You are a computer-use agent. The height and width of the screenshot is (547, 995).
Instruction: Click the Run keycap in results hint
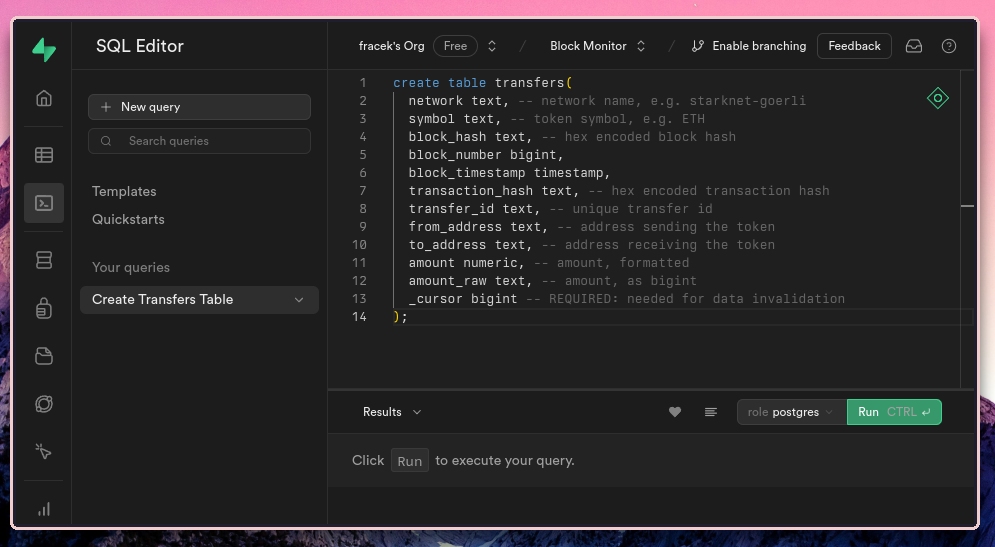409,461
